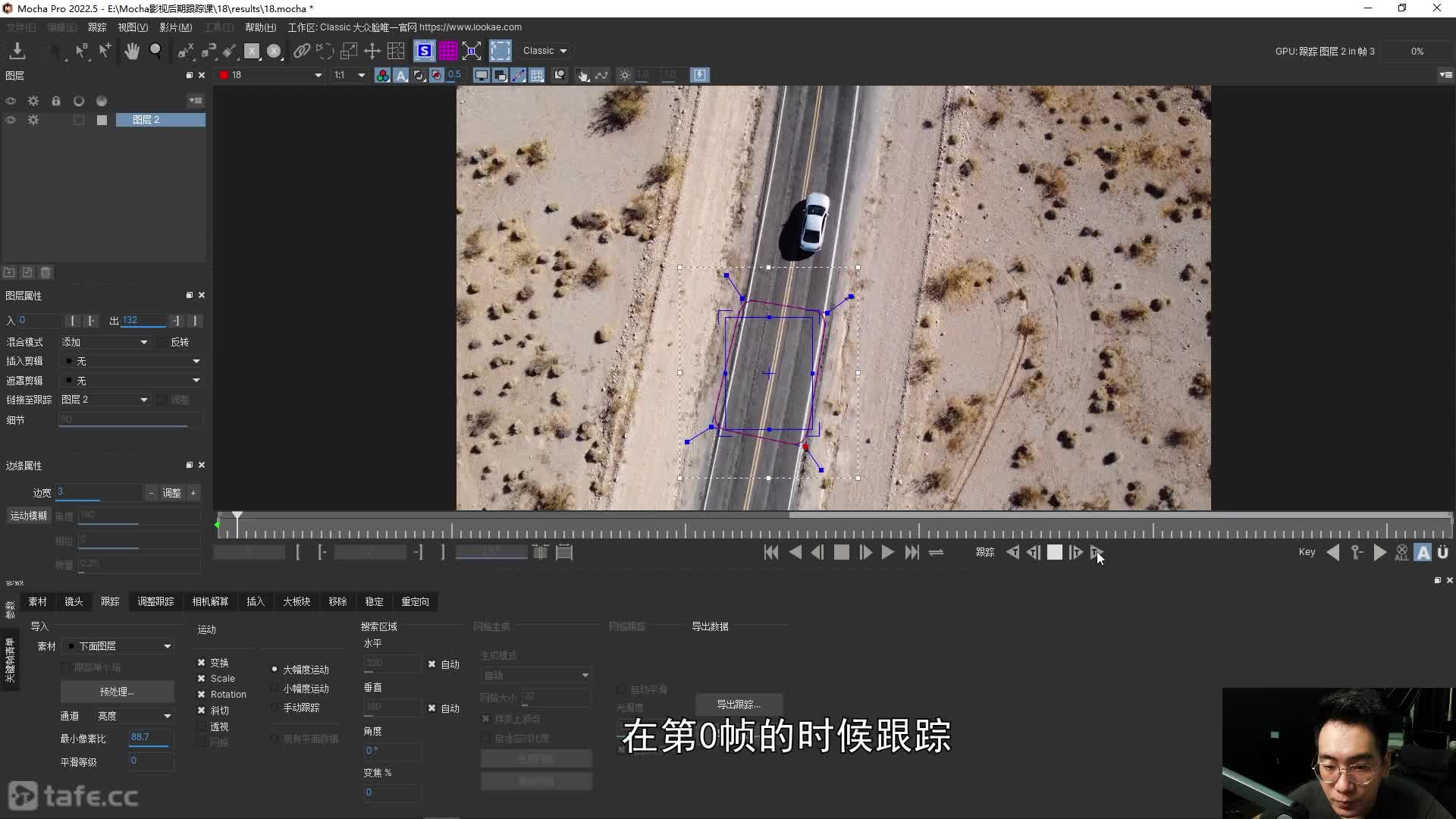
Task: Toggle the 斜切 shear checkbox
Action: pyautogui.click(x=202, y=711)
